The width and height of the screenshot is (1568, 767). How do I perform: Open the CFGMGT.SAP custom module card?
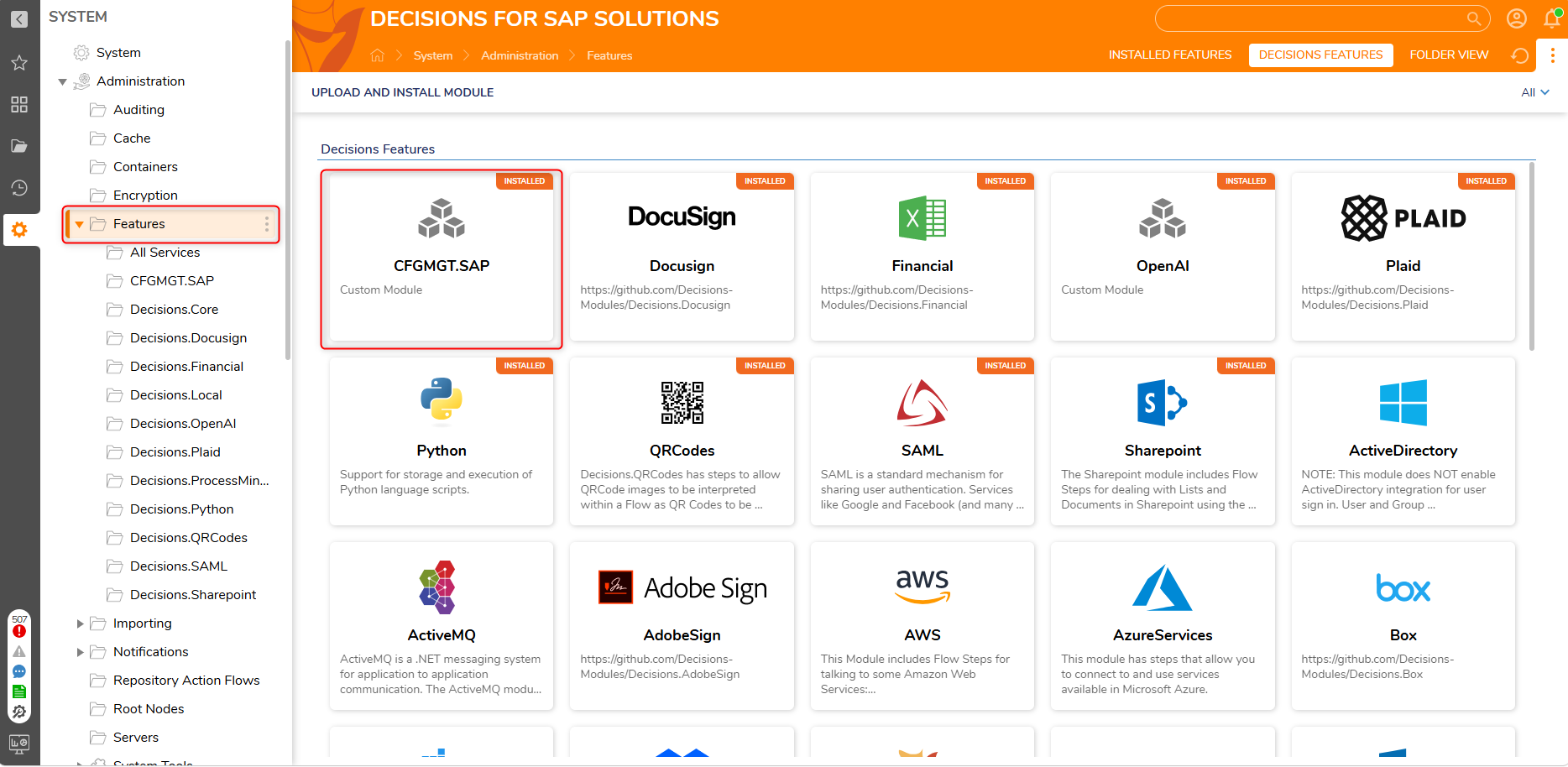pyautogui.click(x=442, y=257)
